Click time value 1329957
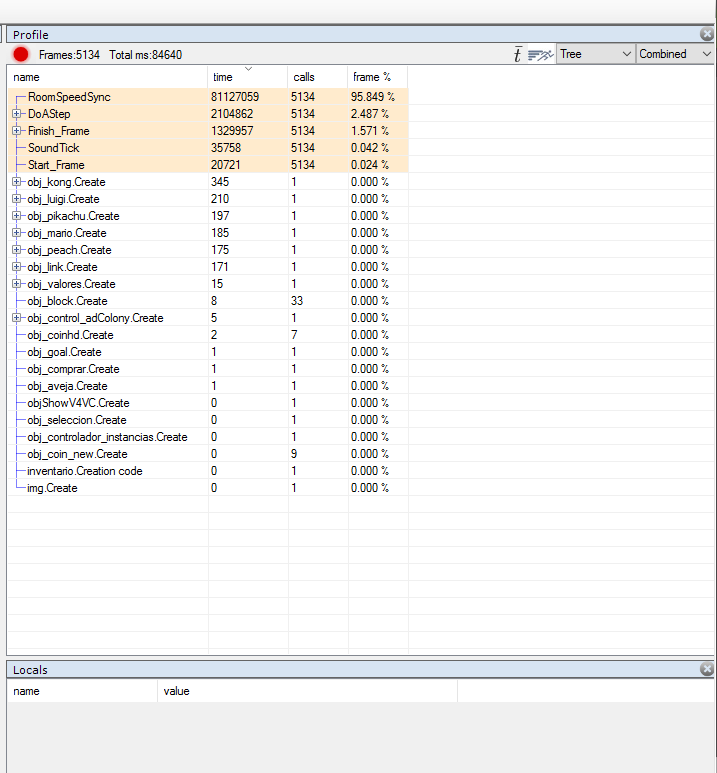 [232, 131]
